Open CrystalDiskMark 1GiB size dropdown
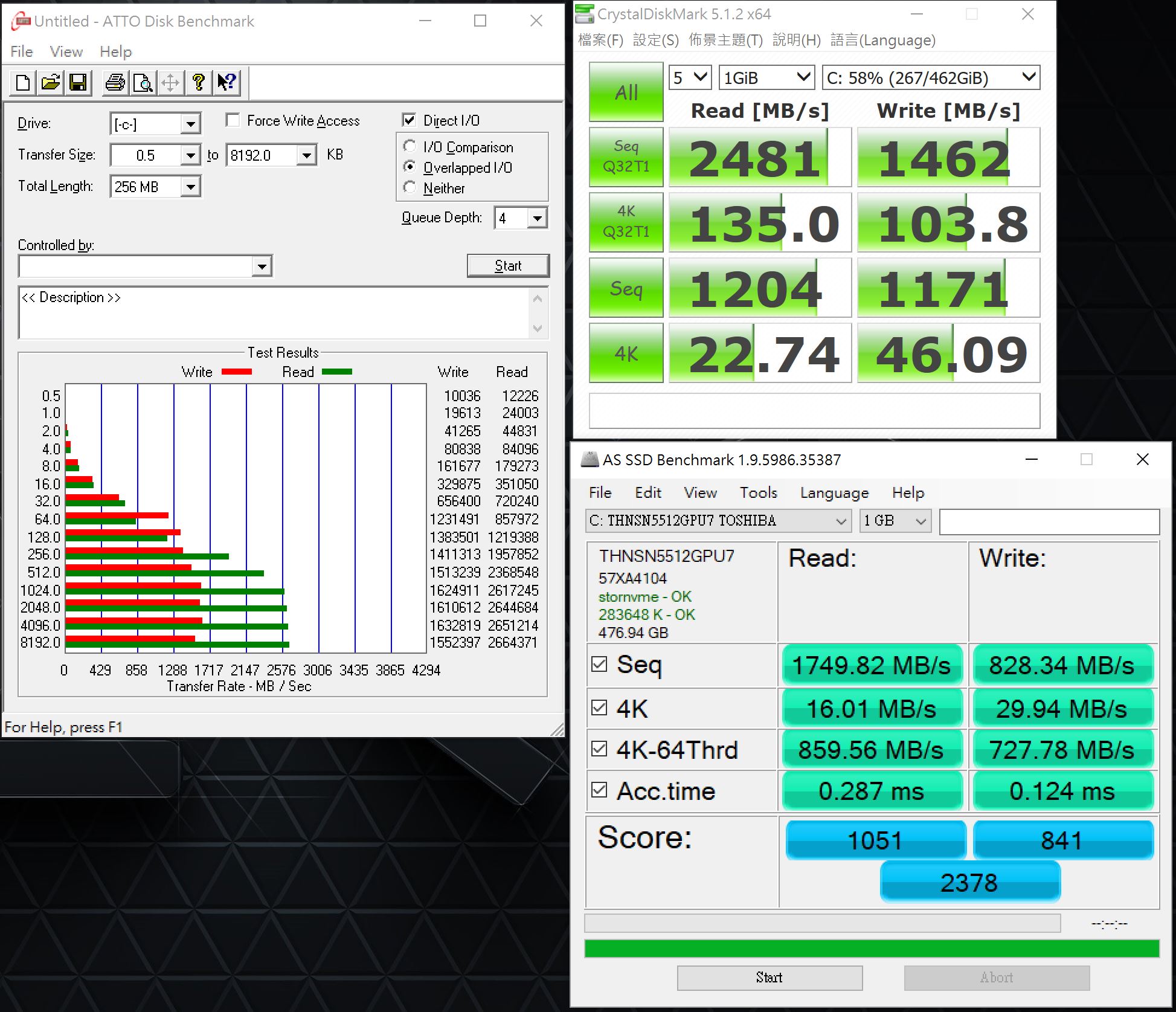This screenshot has width=1176, height=1012. (766, 78)
